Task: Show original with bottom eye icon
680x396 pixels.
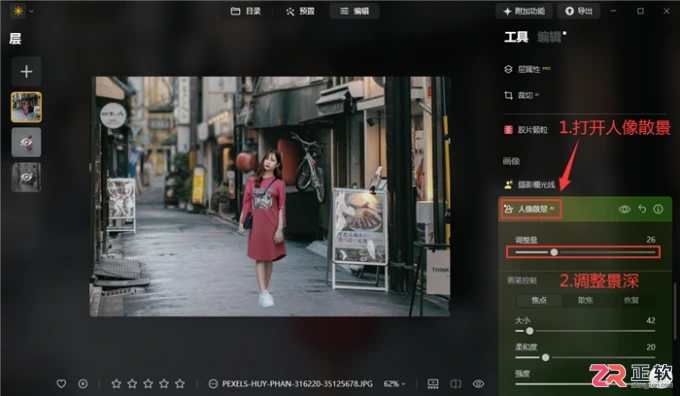Action: point(478,384)
